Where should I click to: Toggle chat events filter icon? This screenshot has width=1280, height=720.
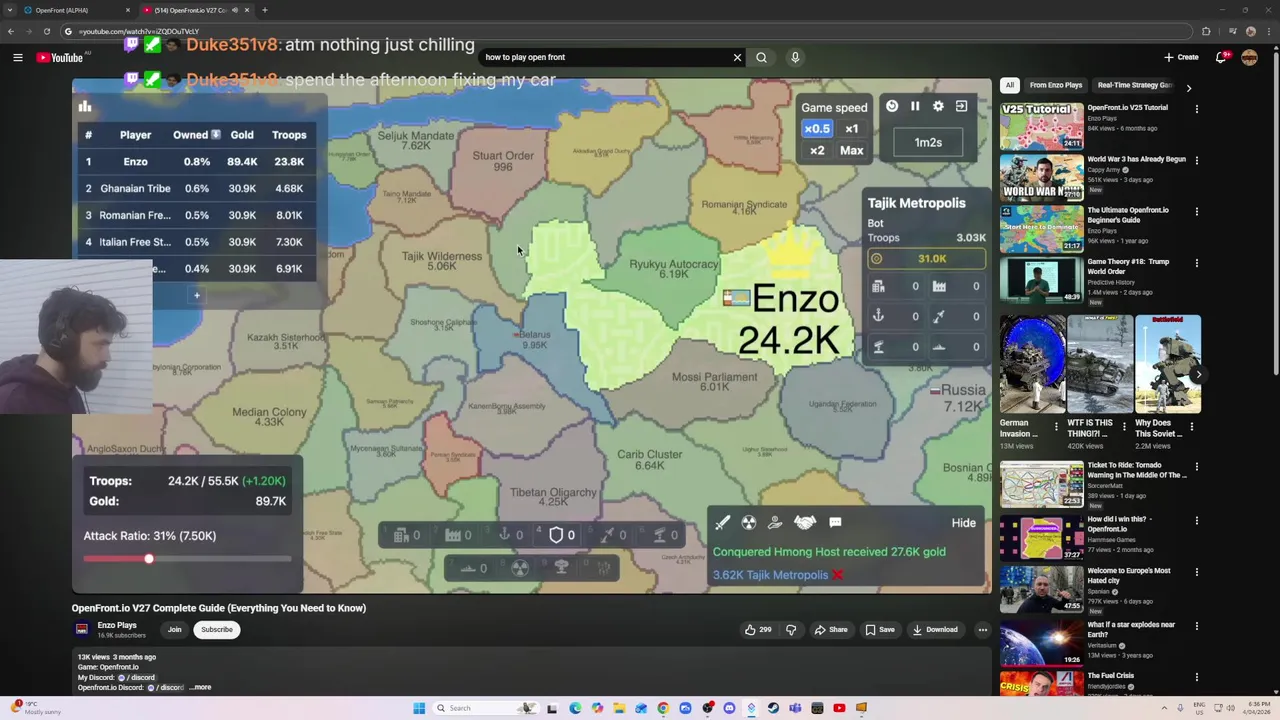835,523
